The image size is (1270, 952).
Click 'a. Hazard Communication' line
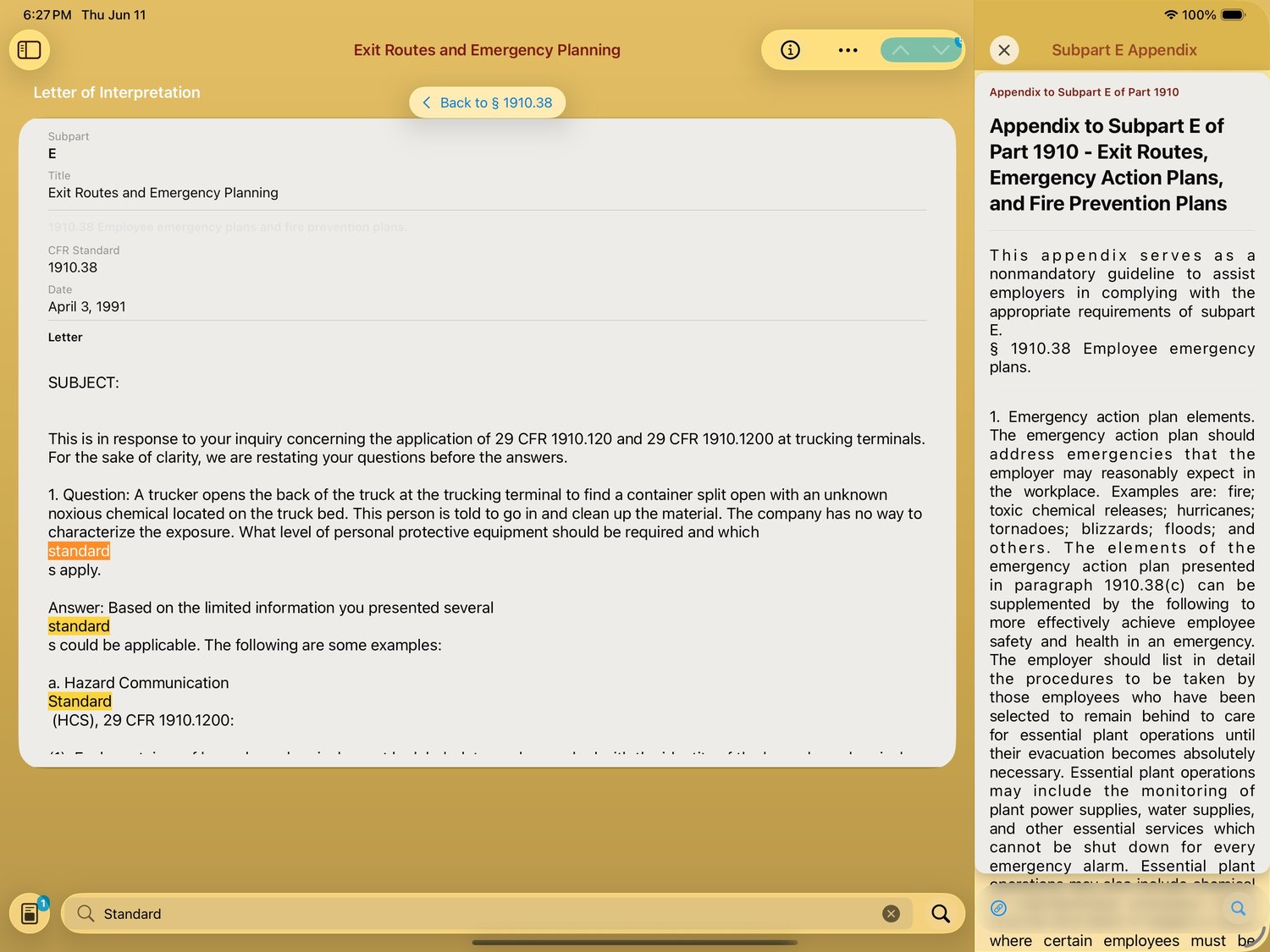coord(139,683)
